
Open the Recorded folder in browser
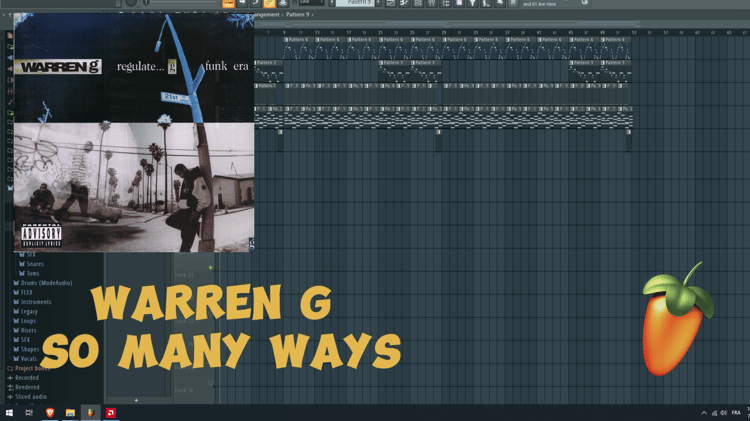[23, 377]
